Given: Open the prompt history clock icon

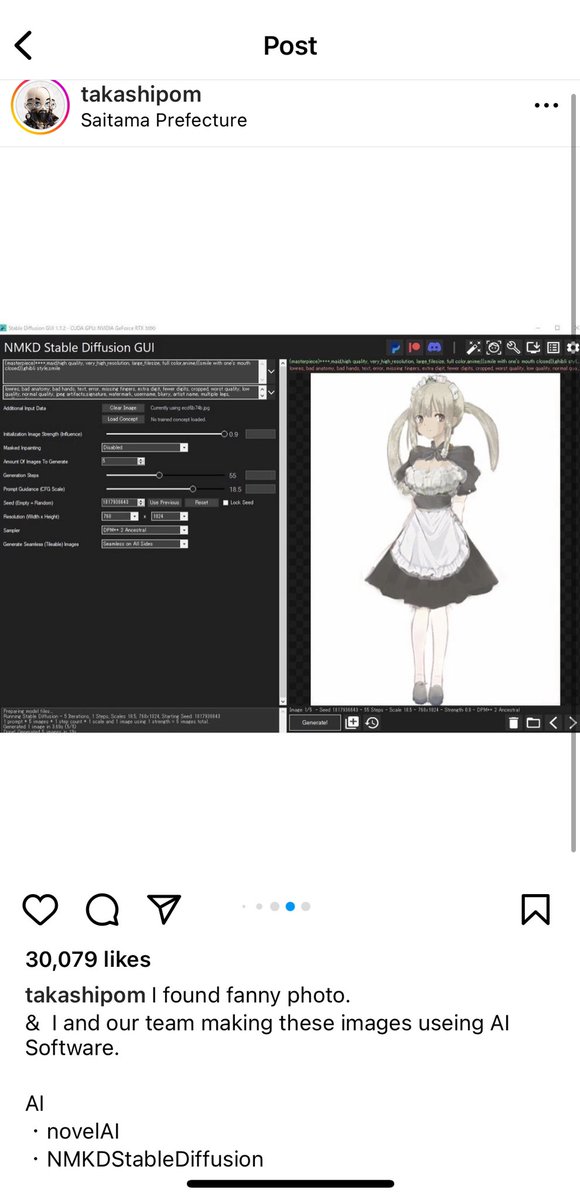Looking at the screenshot, I should click(372, 722).
